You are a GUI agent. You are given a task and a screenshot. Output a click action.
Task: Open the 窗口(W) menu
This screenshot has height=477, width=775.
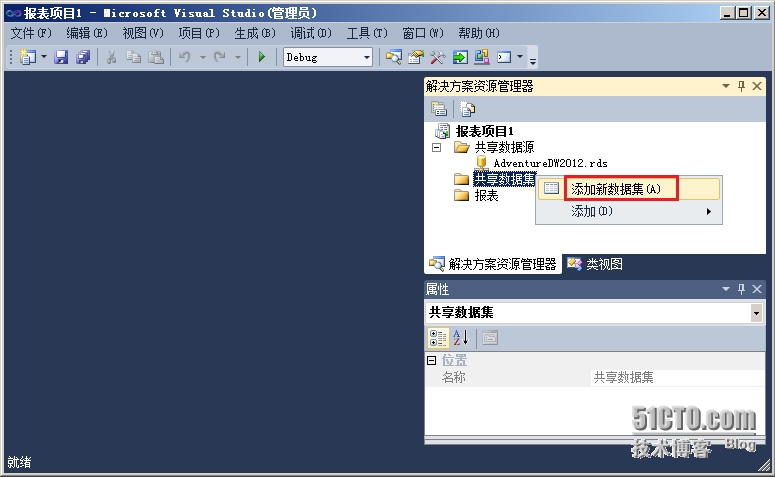click(x=423, y=33)
